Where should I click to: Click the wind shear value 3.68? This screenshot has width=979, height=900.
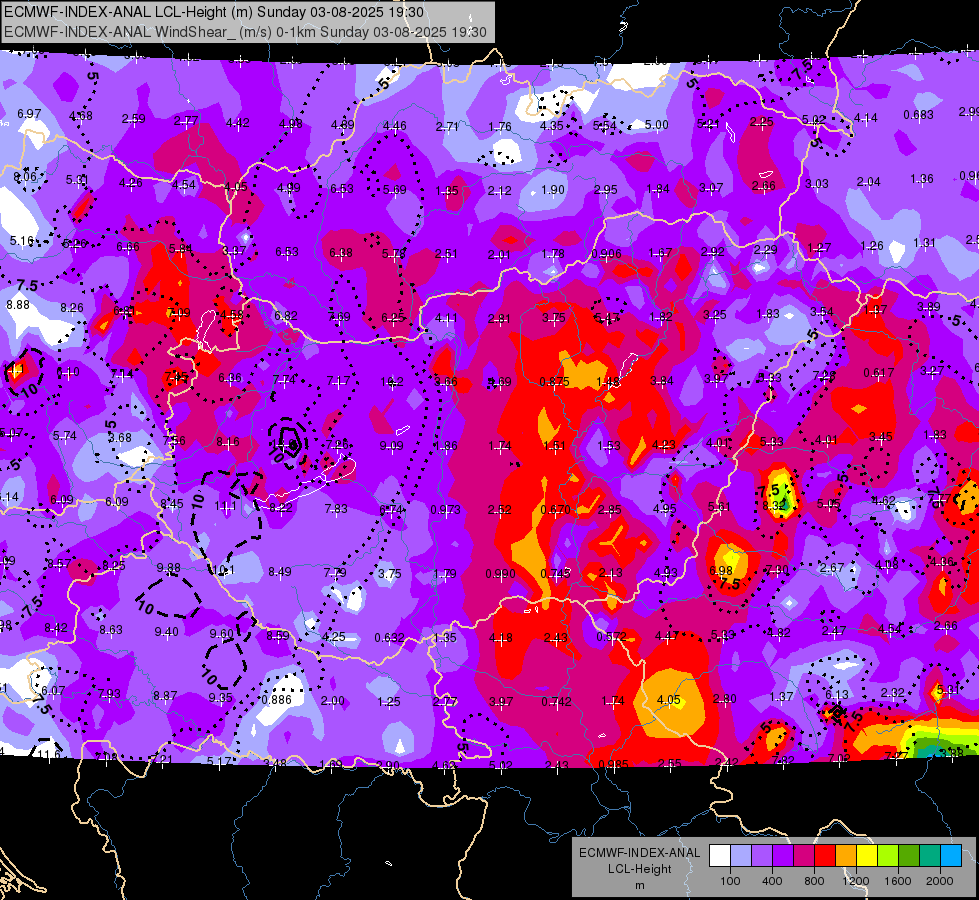[120, 438]
